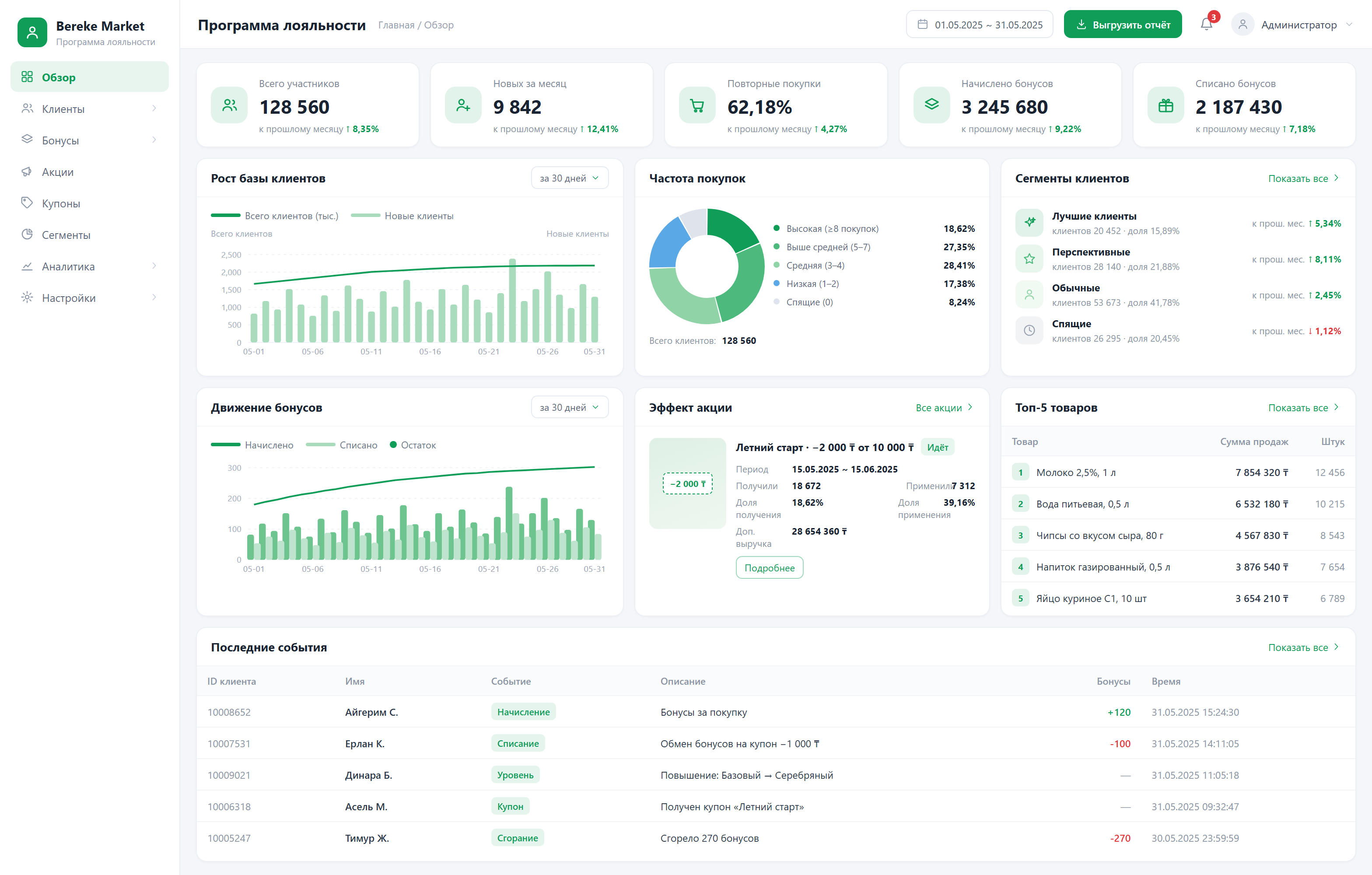This screenshot has height=875, width=1372.
Task: Go to Сегменты in the sidebar
Action: coord(89,234)
